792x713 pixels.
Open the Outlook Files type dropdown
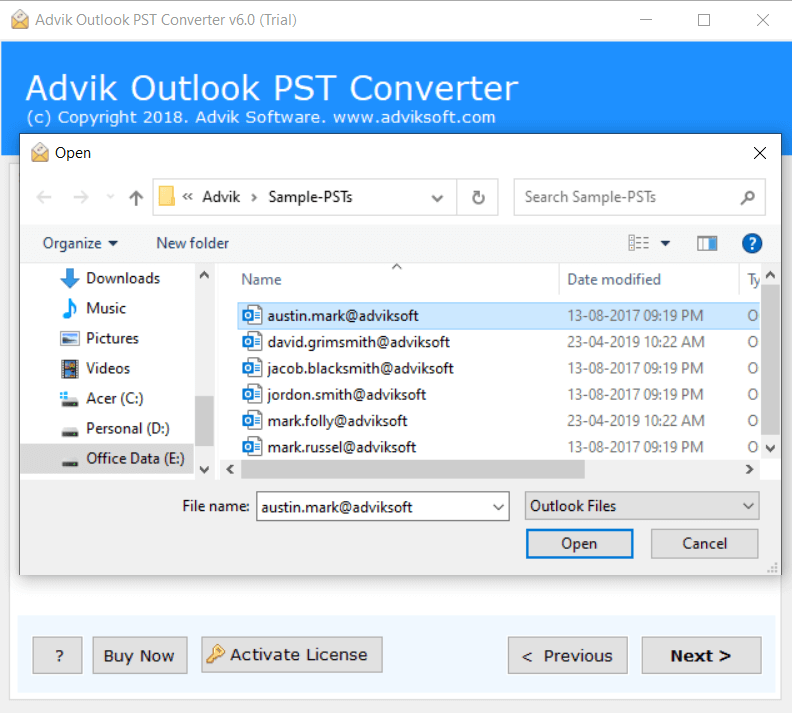[642, 506]
